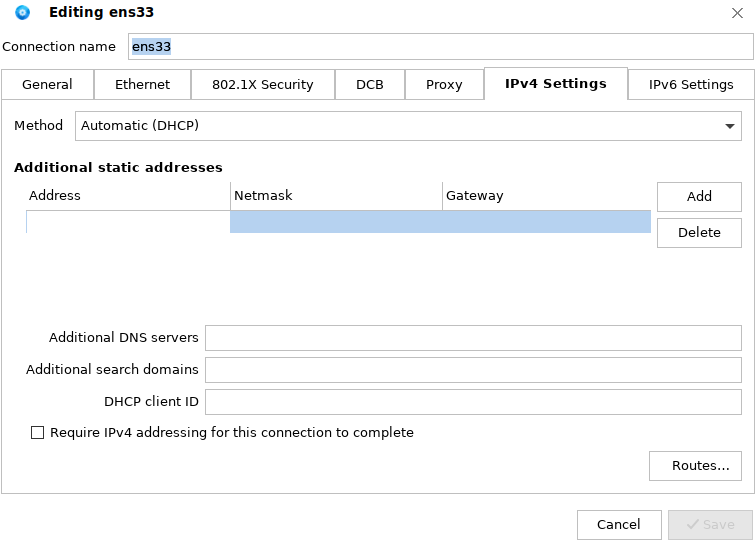Click the Delete address button
The height and width of the screenshot is (543, 756).
coord(699,233)
